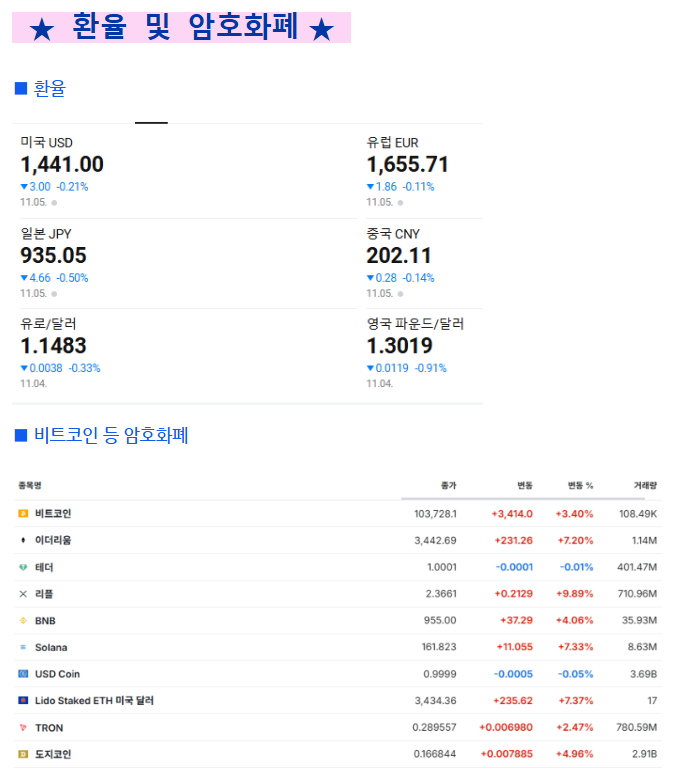The height and width of the screenshot is (778, 677).
Task: Click the BNB coin icon
Action: tap(23, 621)
